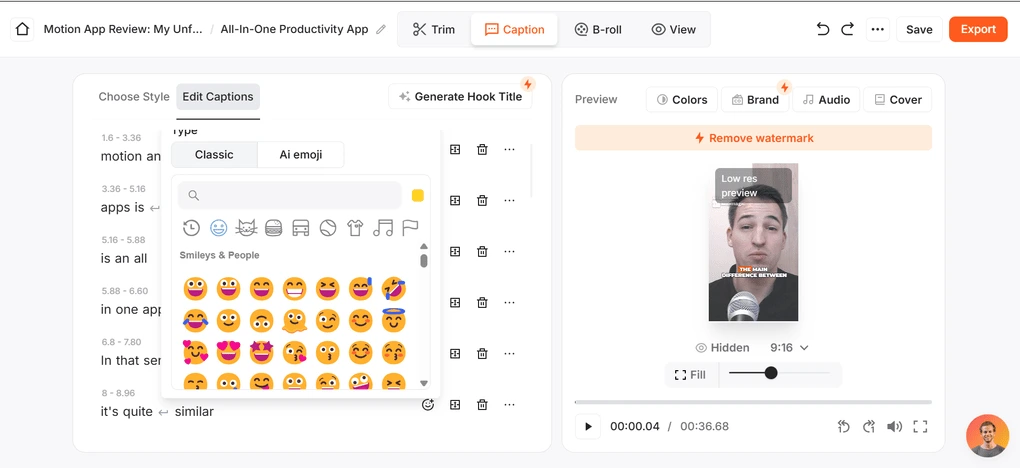The image size is (1020, 468).
Task: Click the redo arrow icon
Action: 847,29
